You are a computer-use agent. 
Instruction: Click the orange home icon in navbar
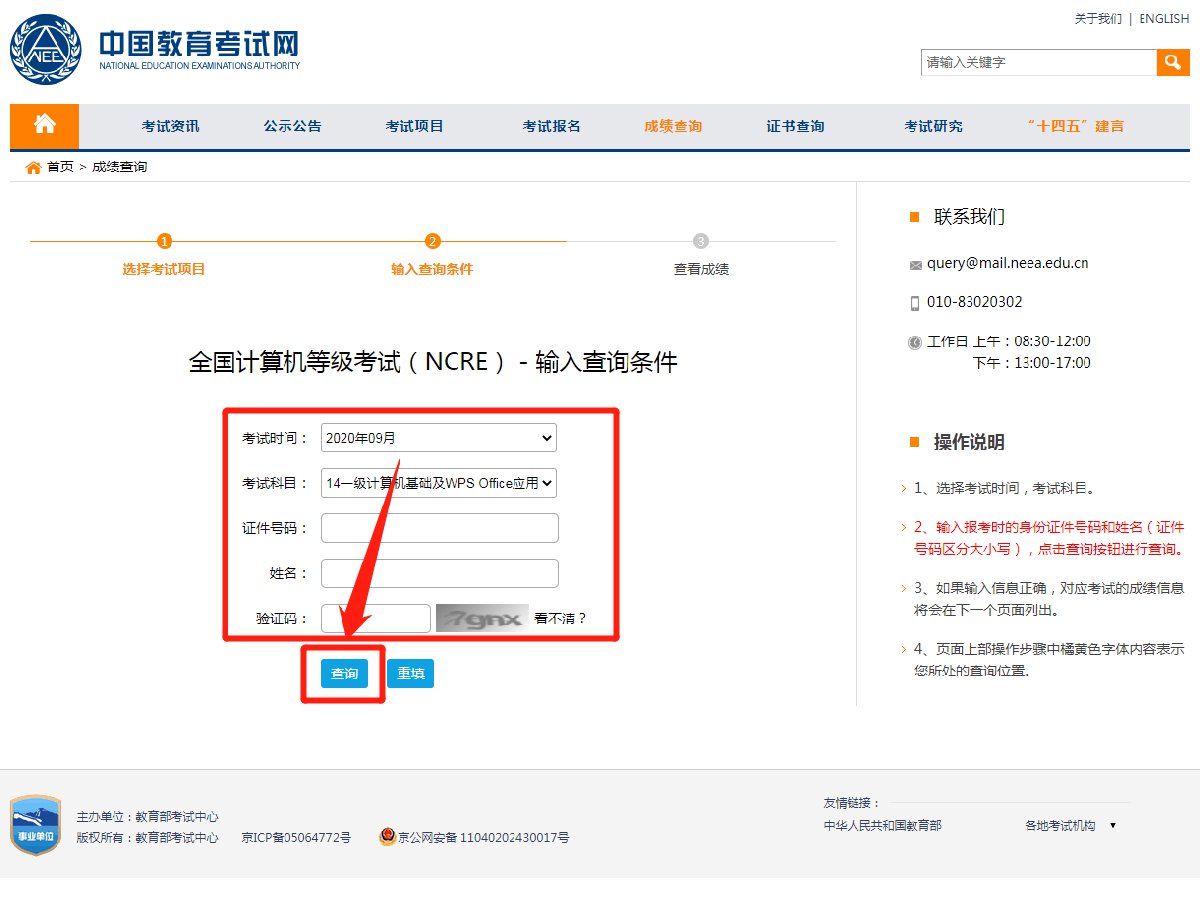44,125
